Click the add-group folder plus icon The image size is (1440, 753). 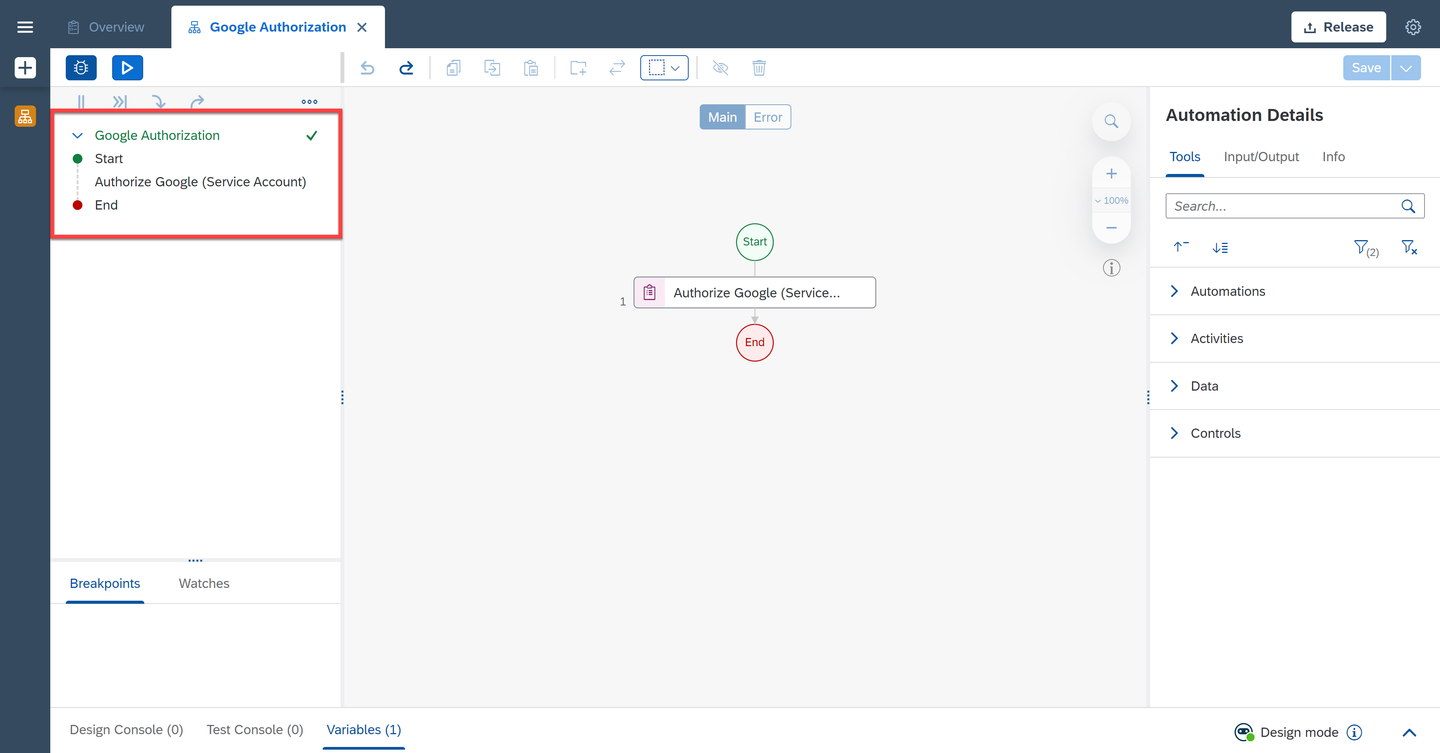coord(578,68)
